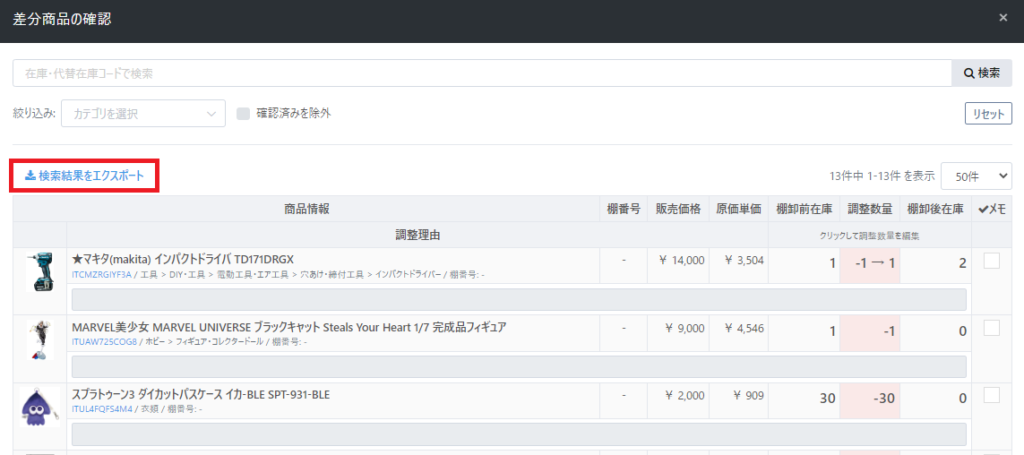Image resolution: width=1024 pixels, height=455 pixels.
Task: Toggle 確認済みを除外 checkbox
Action: click(244, 114)
